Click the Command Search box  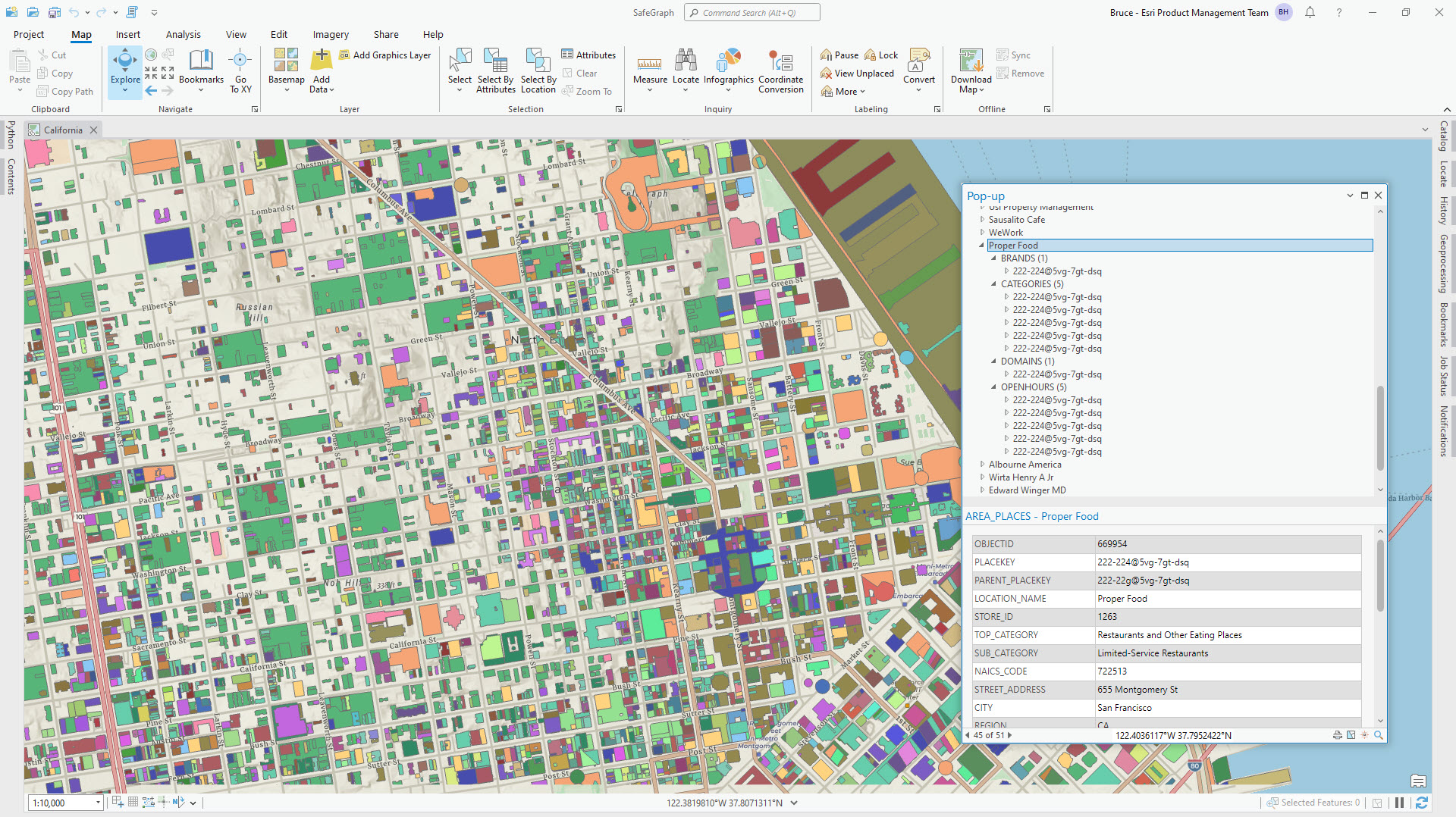[752, 13]
